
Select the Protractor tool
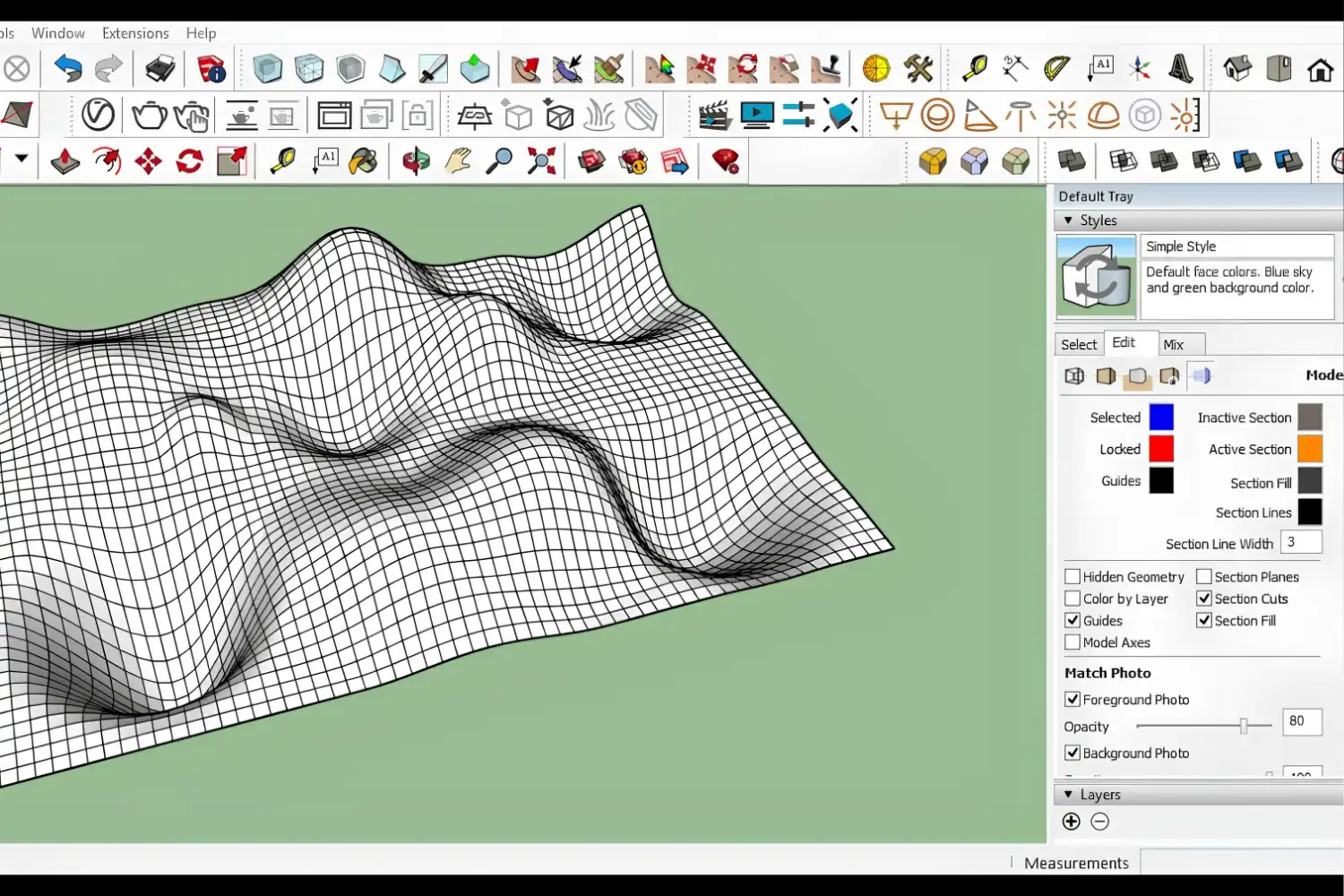click(x=1057, y=68)
